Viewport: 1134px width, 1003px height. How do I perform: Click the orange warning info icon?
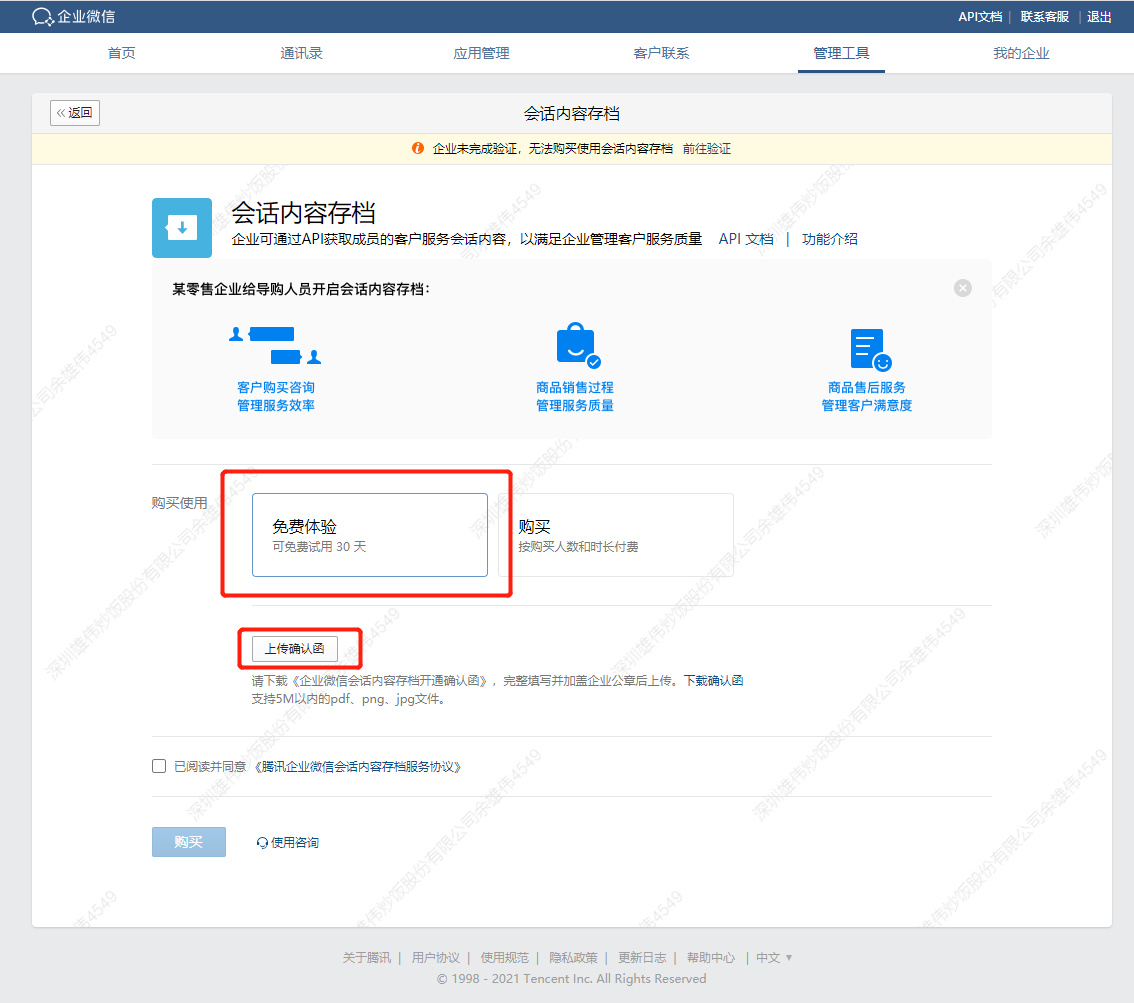(x=417, y=148)
